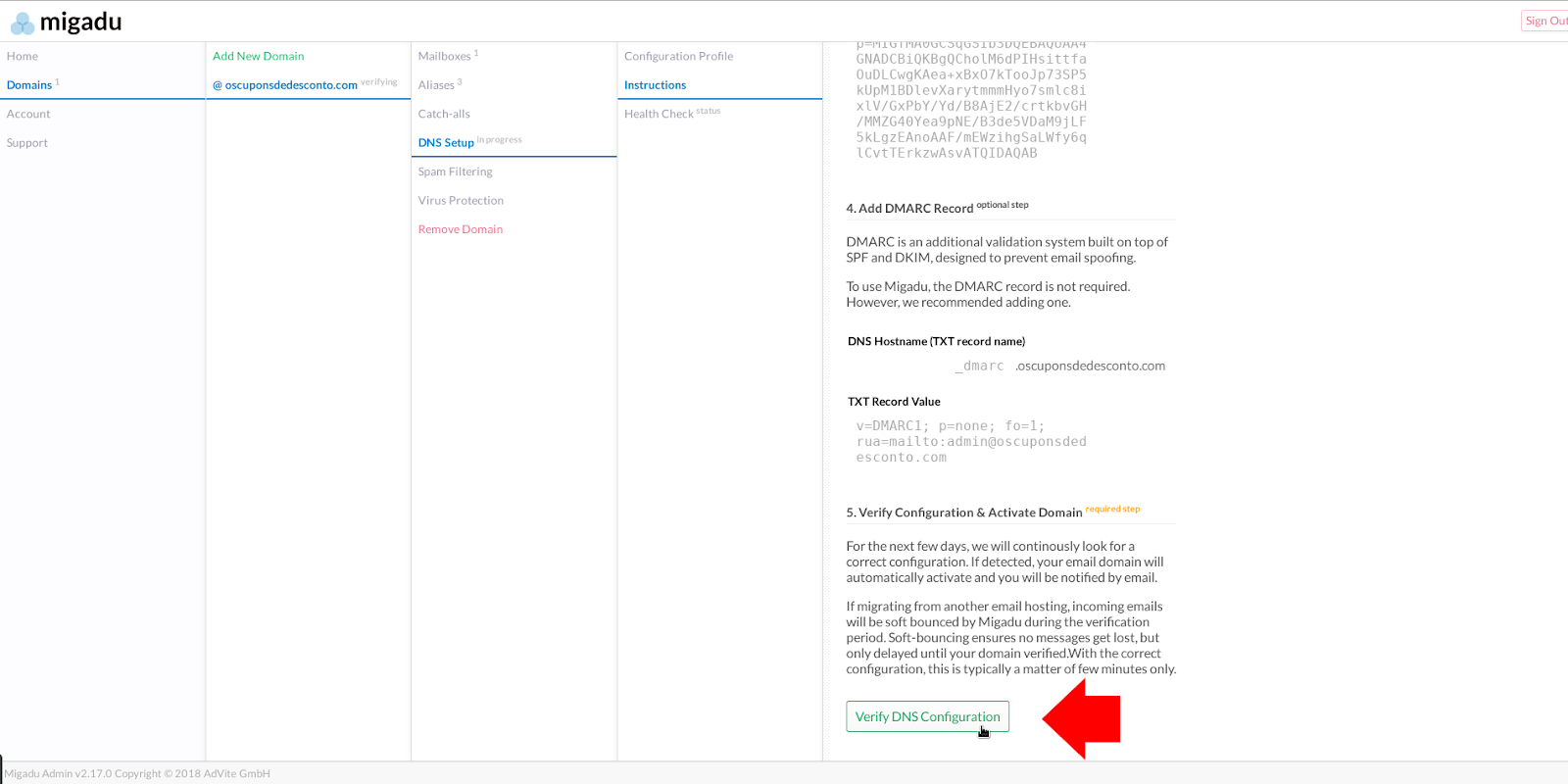Click Add New Domain
Viewport: 1568px width, 784px height.
[x=259, y=56]
